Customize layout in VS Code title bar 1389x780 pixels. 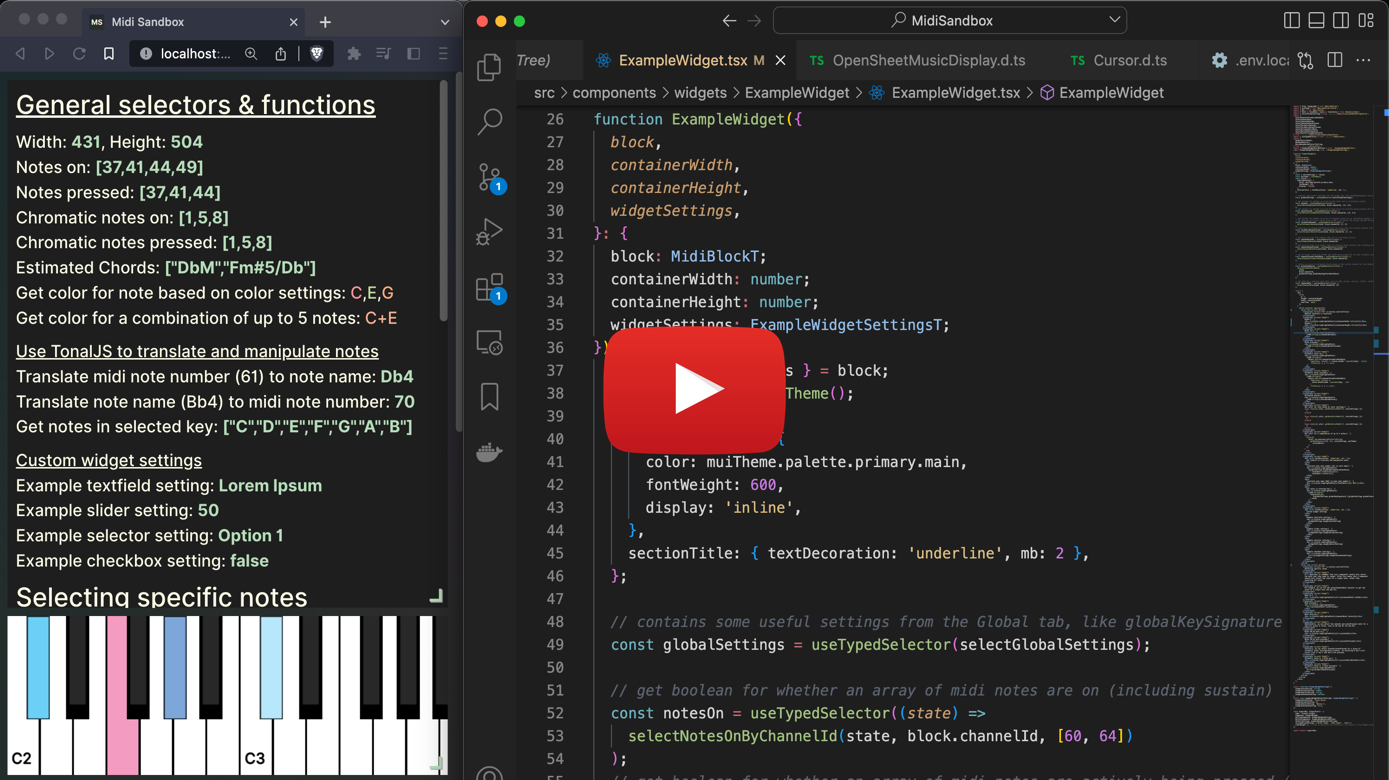pyautogui.click(x=1366, y=20)
